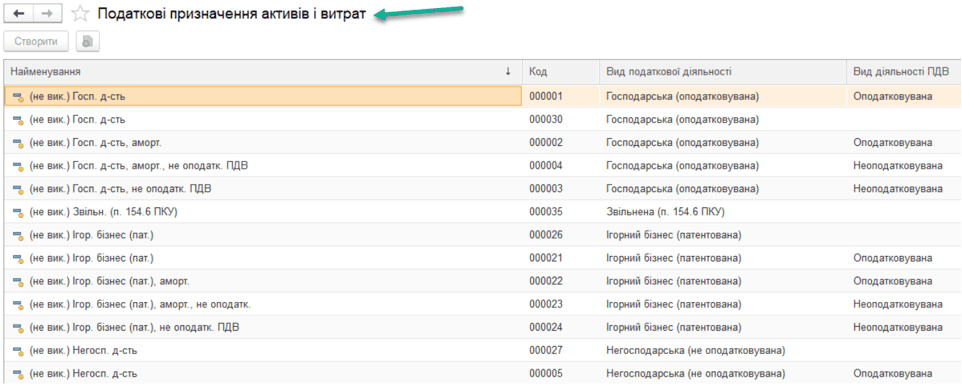Select '(не вик.) Ігор. бізнес (пат.), аморт., не оподатк.'
Viewport: 962px width, 384px height.
pos(140,305)
